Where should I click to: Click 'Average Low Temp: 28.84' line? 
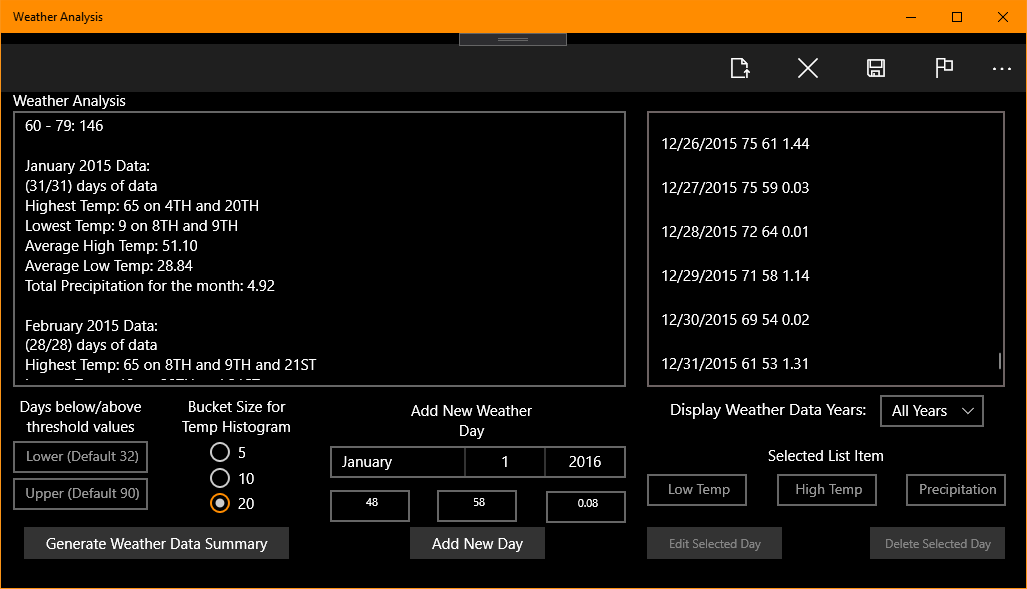pos(109,266)
